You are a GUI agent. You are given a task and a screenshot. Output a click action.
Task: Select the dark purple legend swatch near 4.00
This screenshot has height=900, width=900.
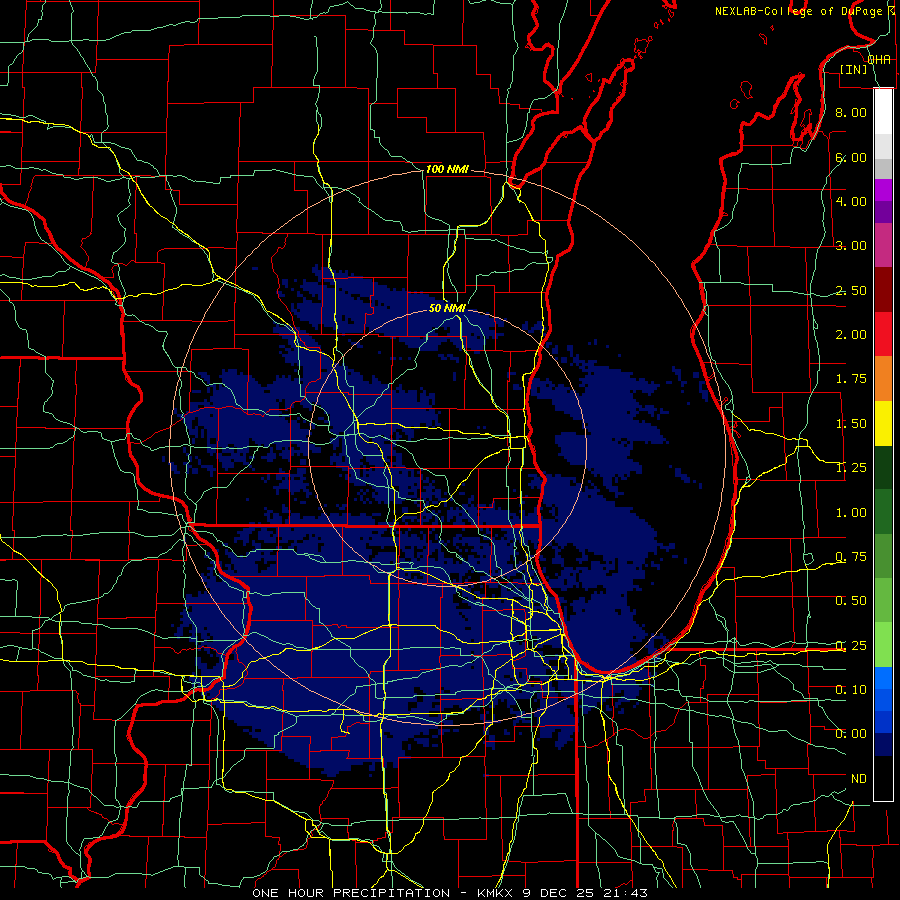pyautogui.click(x=883, y=212)
